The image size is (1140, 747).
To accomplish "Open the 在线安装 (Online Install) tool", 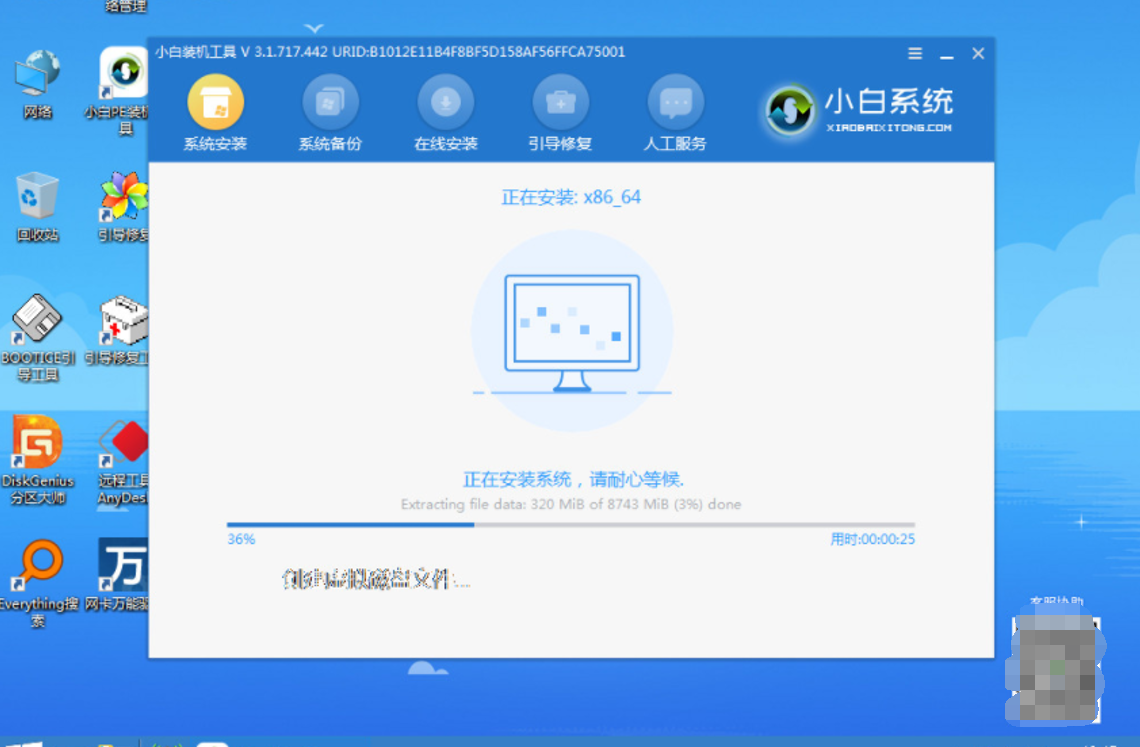I will [445, 112].
